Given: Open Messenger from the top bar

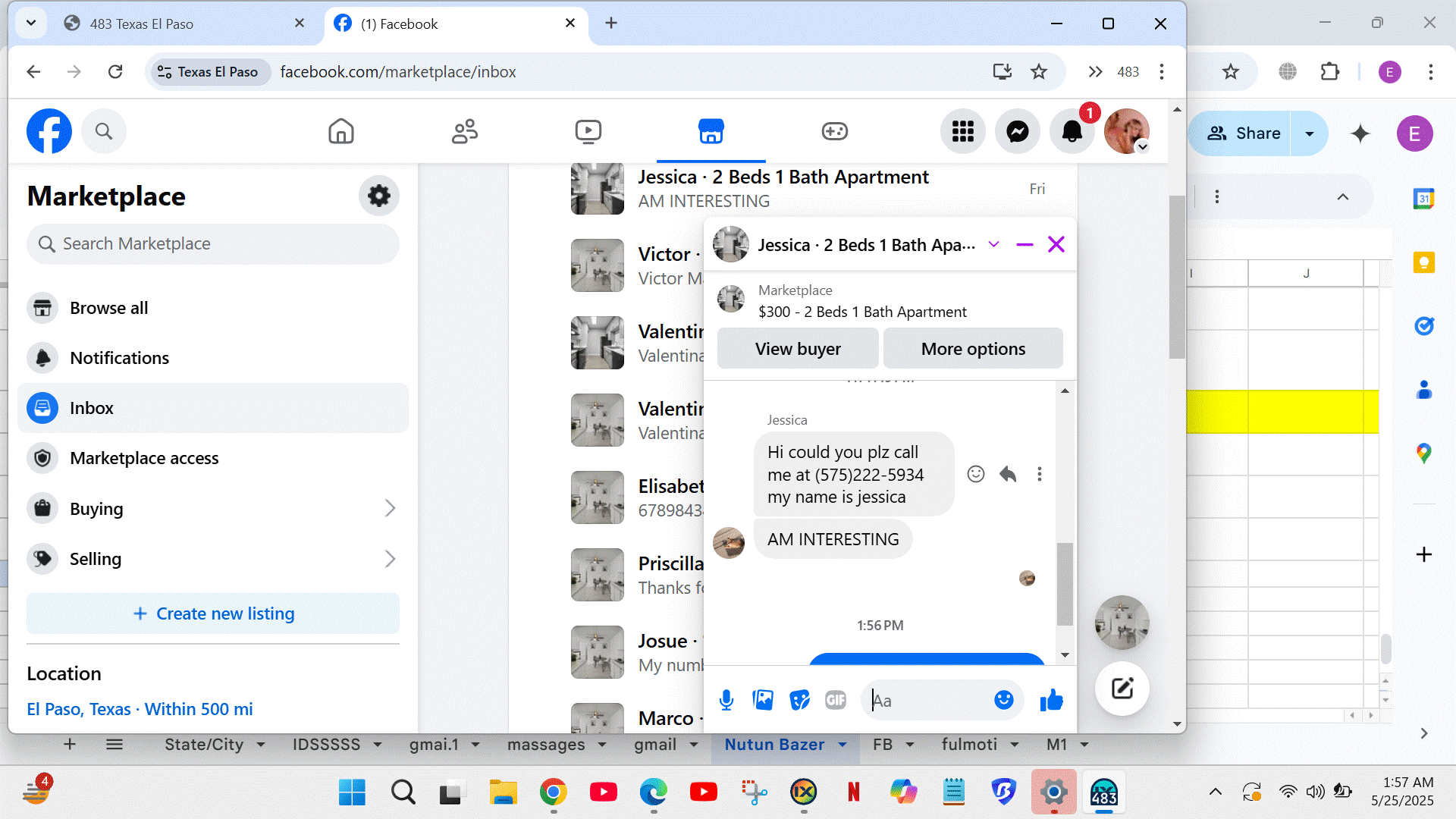Looking at the screenshot, I should point(1017,132).
